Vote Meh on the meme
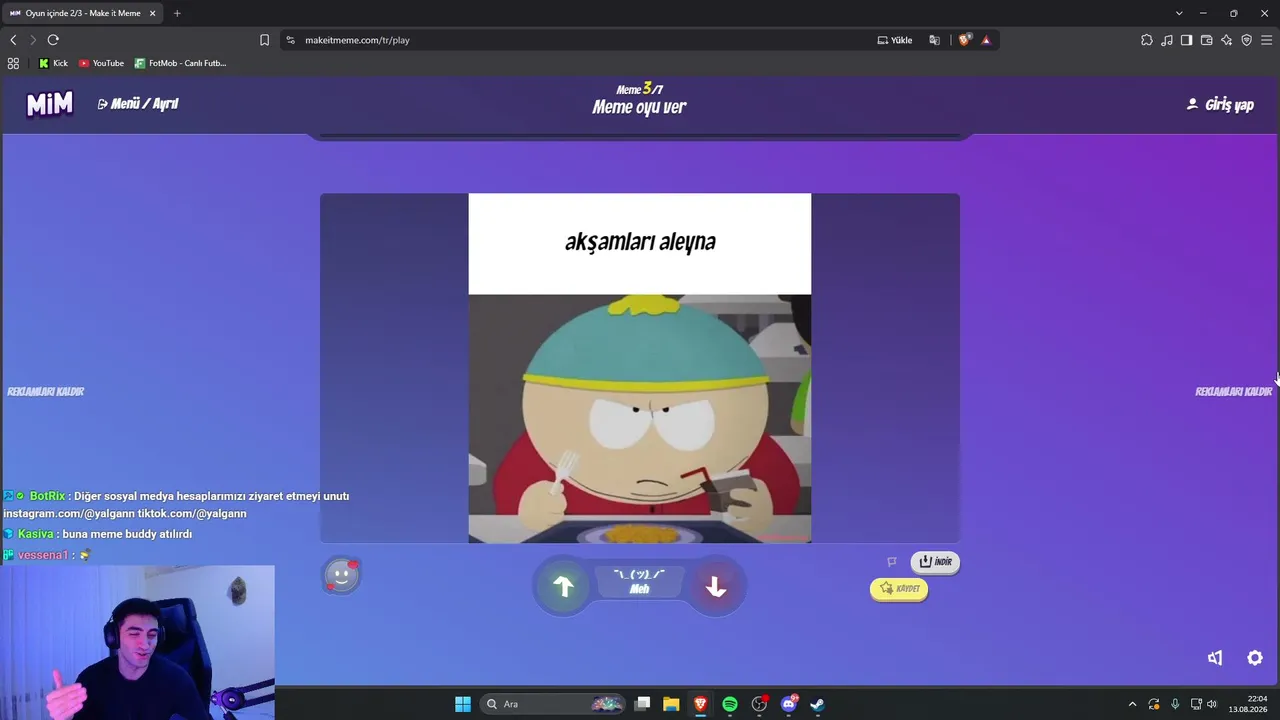This screenshot has height=720, width=1280. tap(639, 582)
